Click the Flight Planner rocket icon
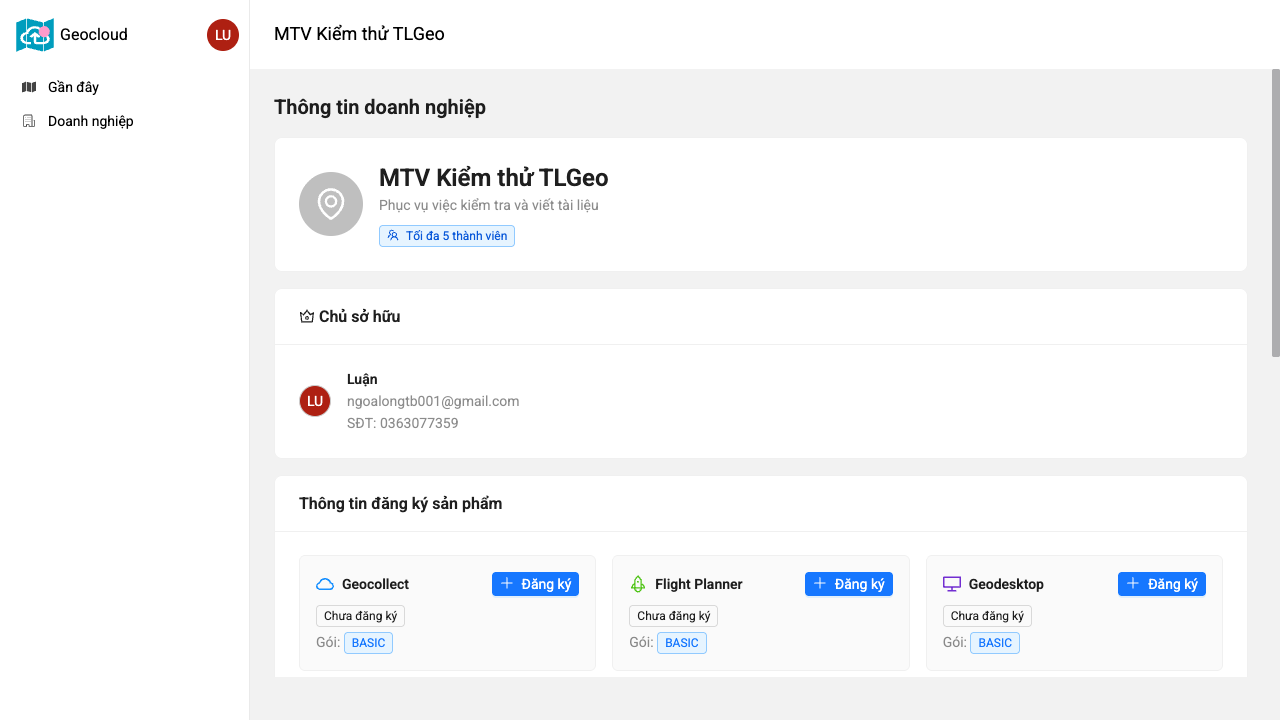The image size is (1280, 720). [x=638, y=584]
